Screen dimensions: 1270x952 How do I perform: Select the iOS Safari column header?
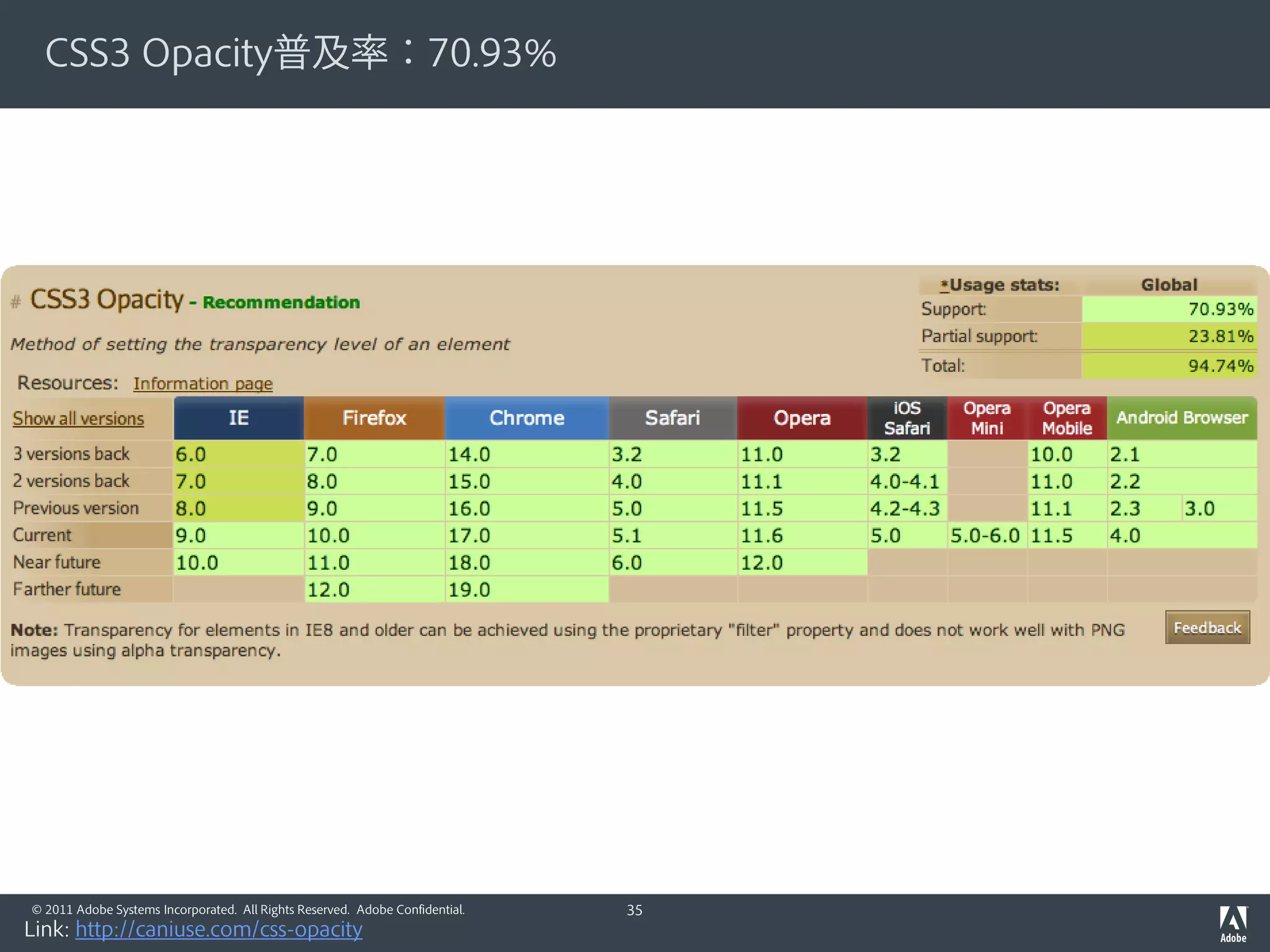907,418
